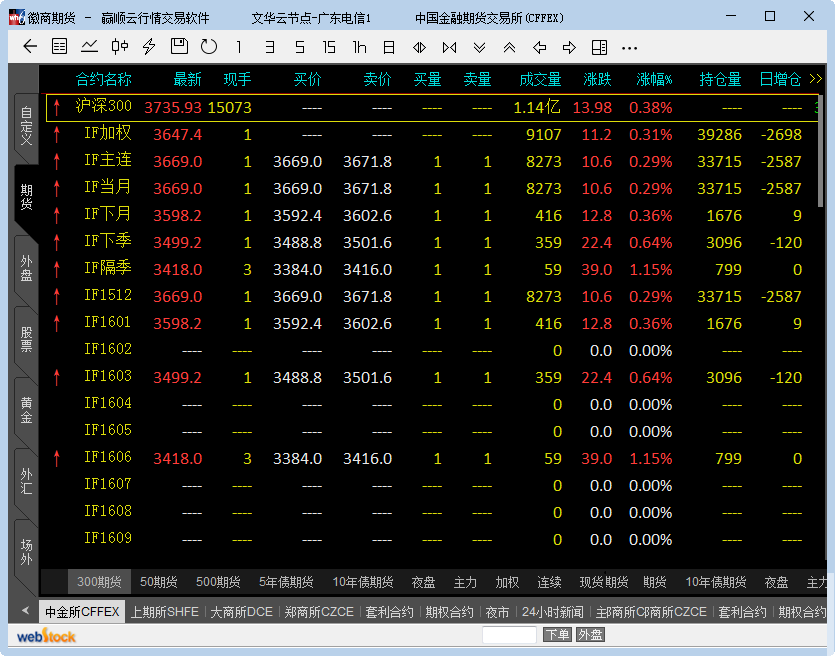835x656 pixels.
Task: Switch to the time-sharing line chart icon
Action: [90, 47]
